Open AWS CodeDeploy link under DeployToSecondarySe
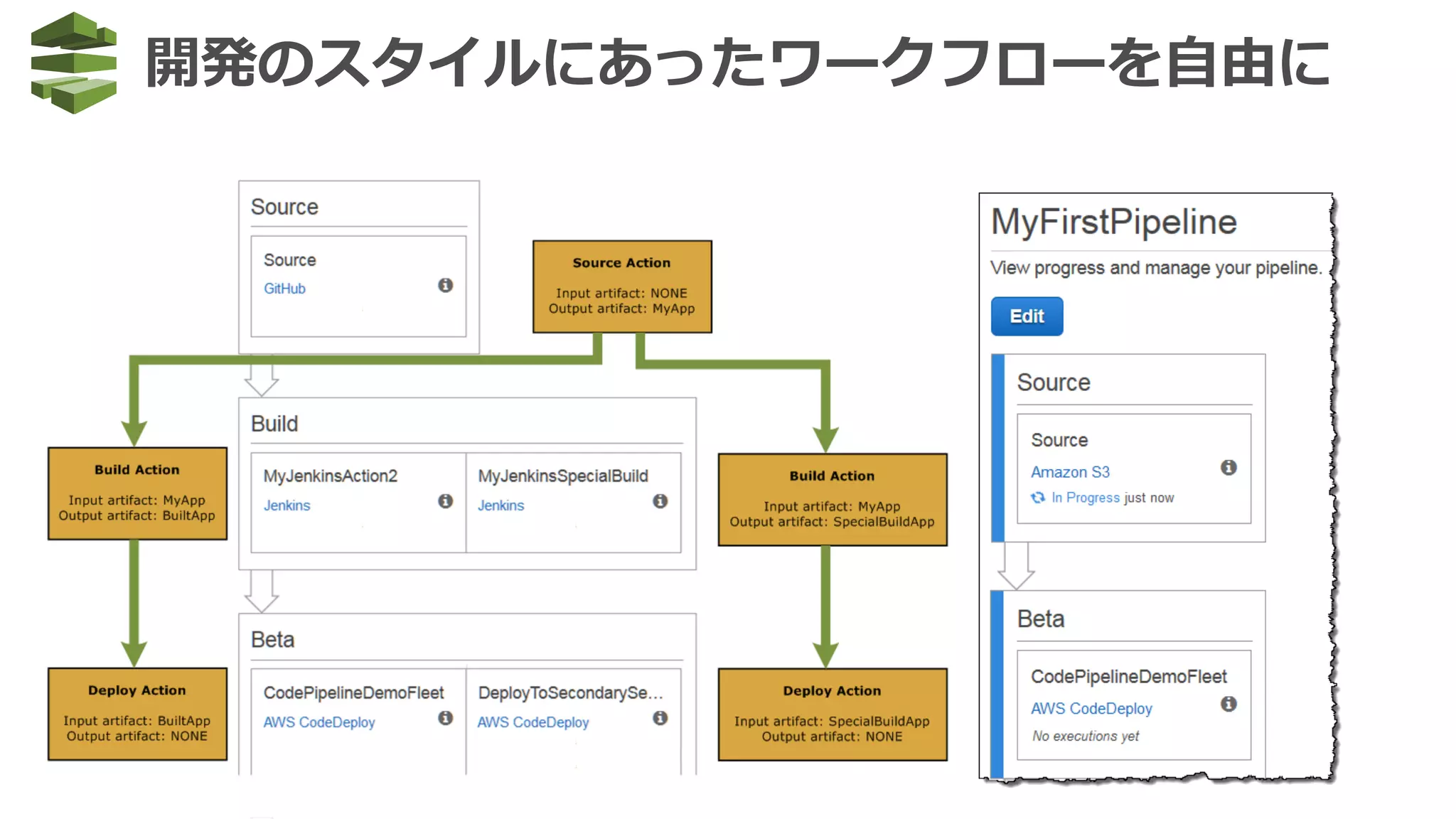 coord(532,722)
